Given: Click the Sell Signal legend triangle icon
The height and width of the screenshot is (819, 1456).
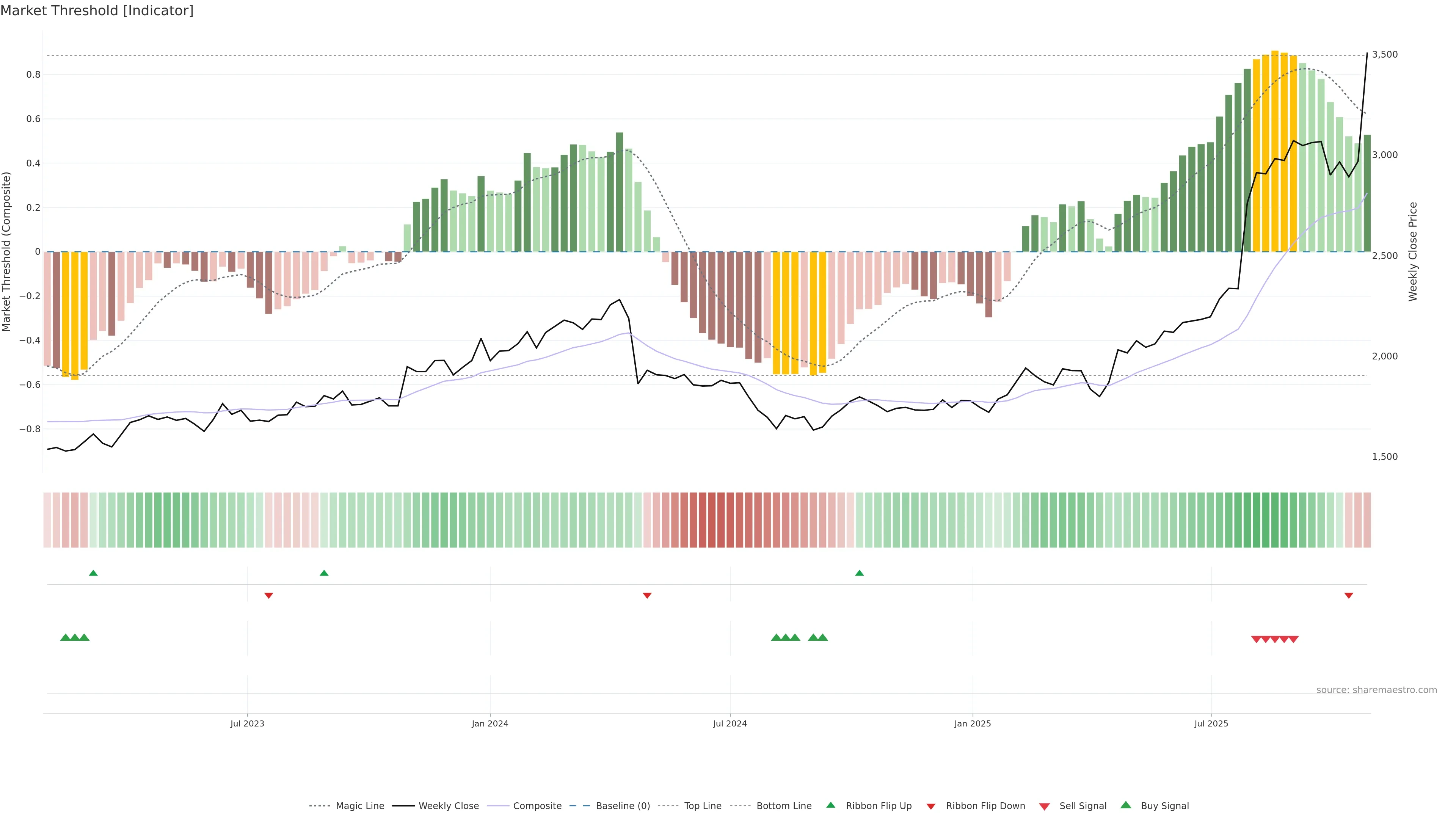Looking at the screenshot, I should [1045, 806].
